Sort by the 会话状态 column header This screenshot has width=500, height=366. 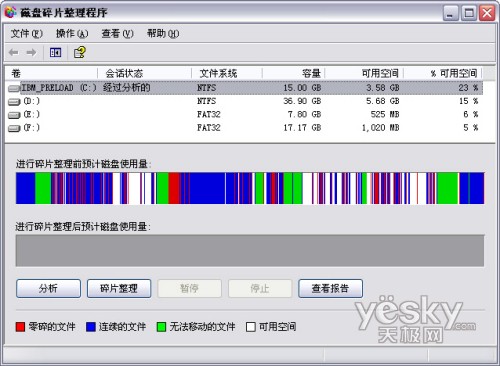pos(144,73)
